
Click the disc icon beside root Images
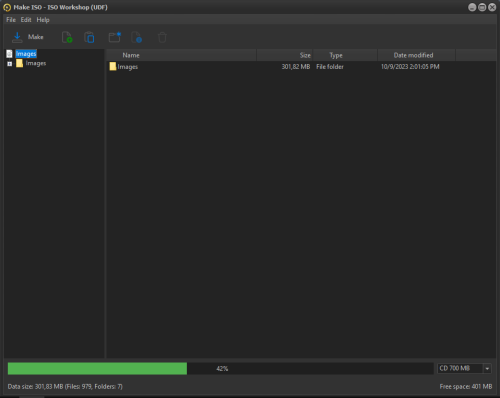coord(9,54)
